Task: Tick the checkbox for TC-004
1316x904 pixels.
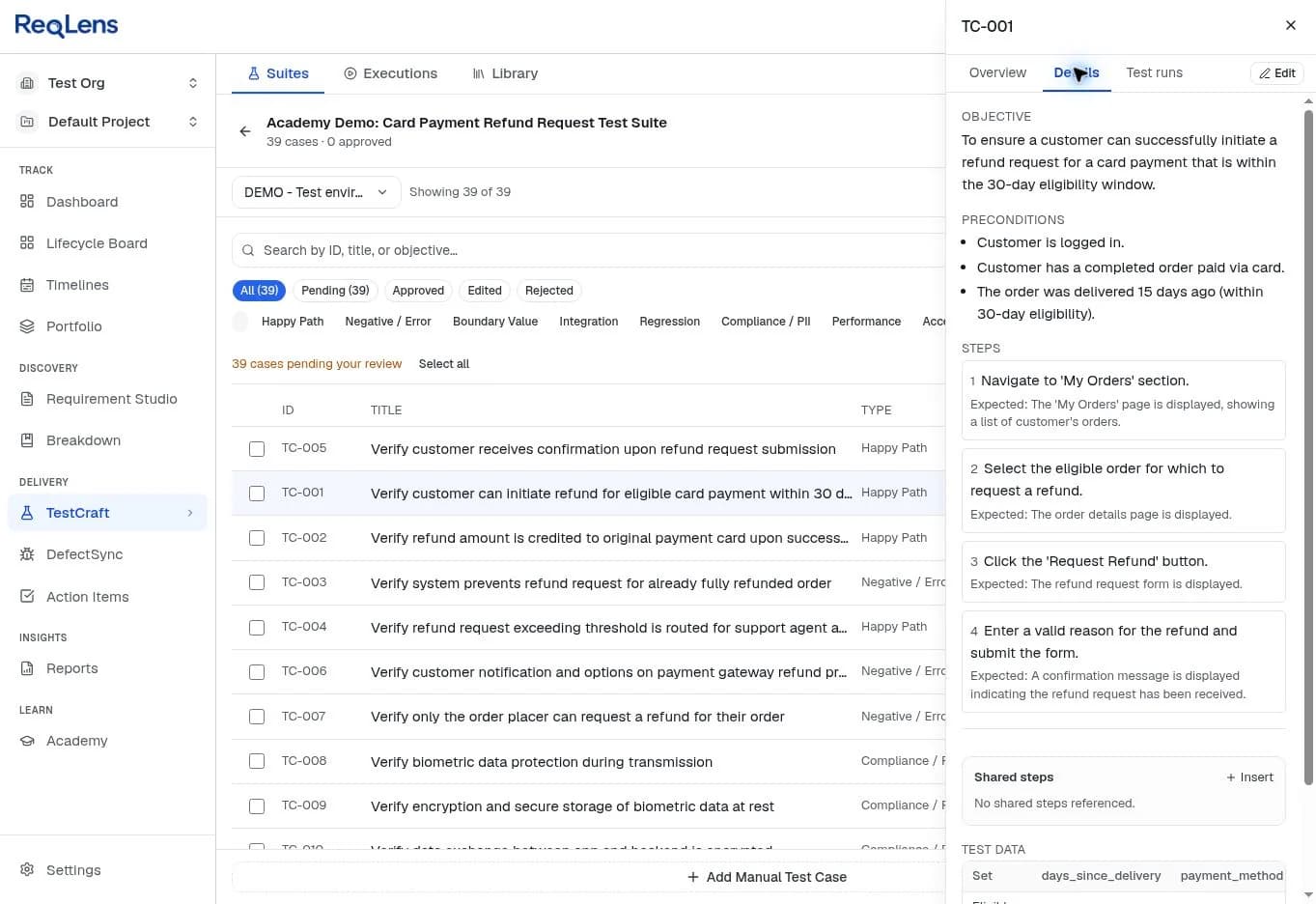Action: 257,628
